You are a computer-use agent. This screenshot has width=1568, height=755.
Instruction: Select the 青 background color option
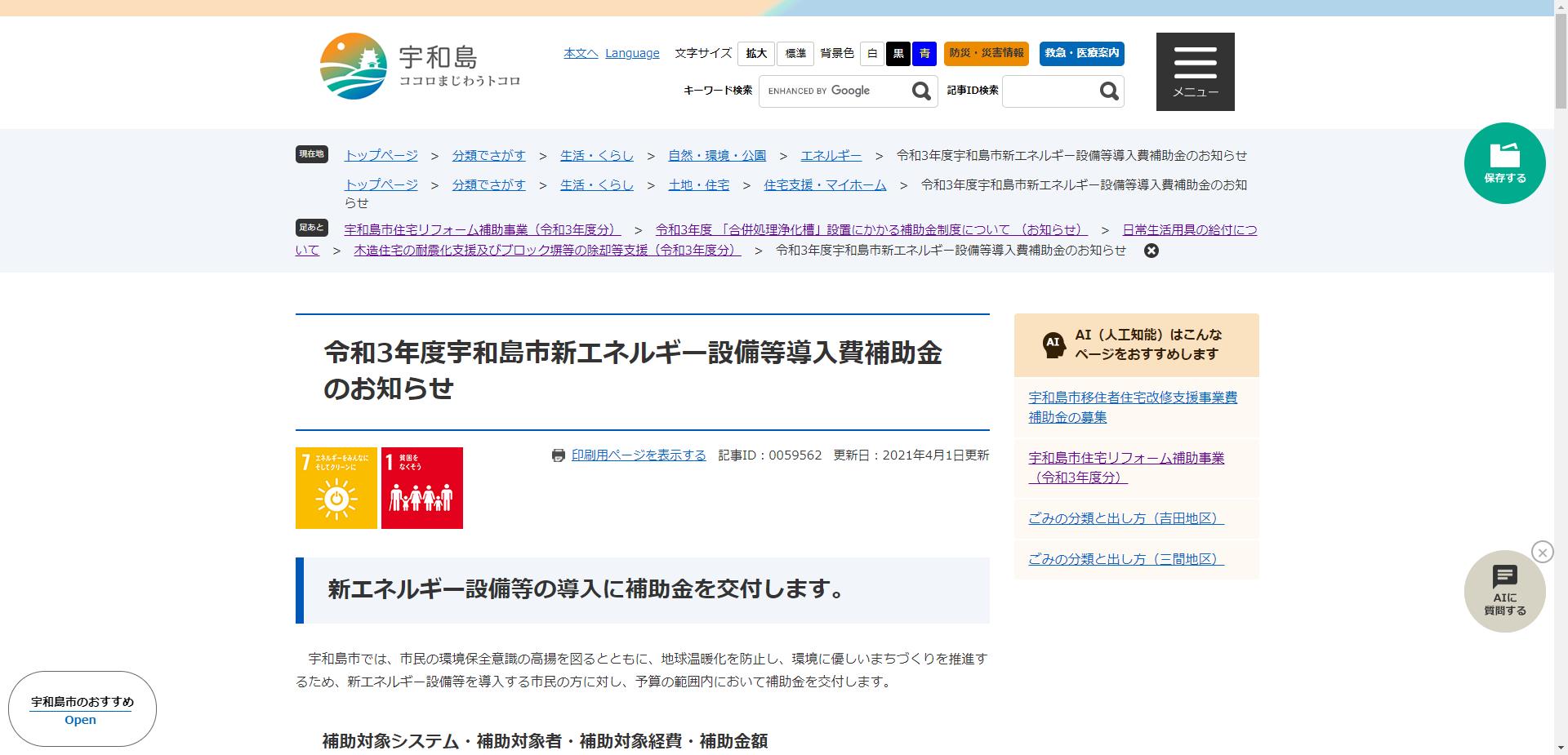923,53
